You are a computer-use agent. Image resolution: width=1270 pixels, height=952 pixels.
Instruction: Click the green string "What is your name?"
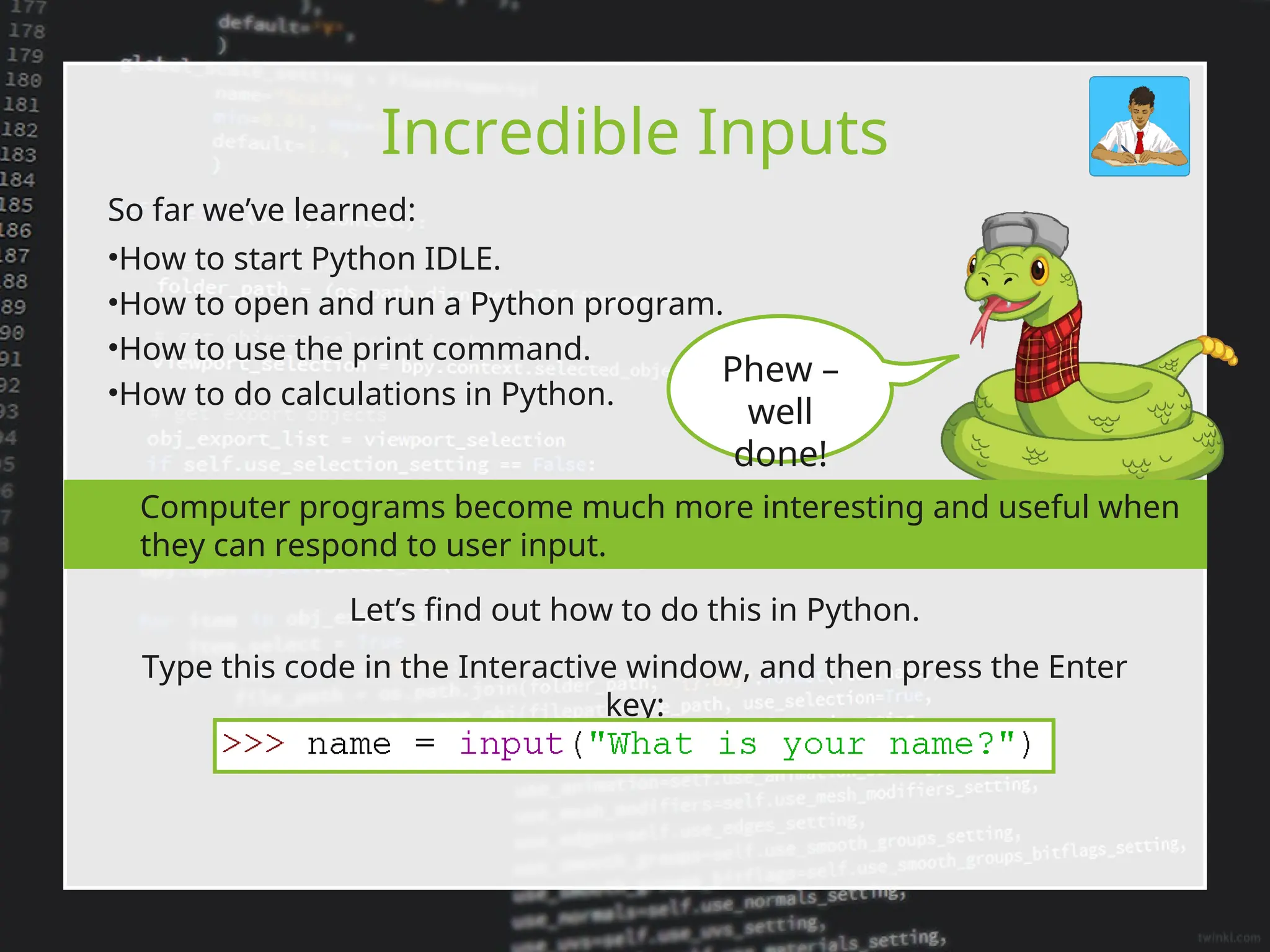coord(801,744)
